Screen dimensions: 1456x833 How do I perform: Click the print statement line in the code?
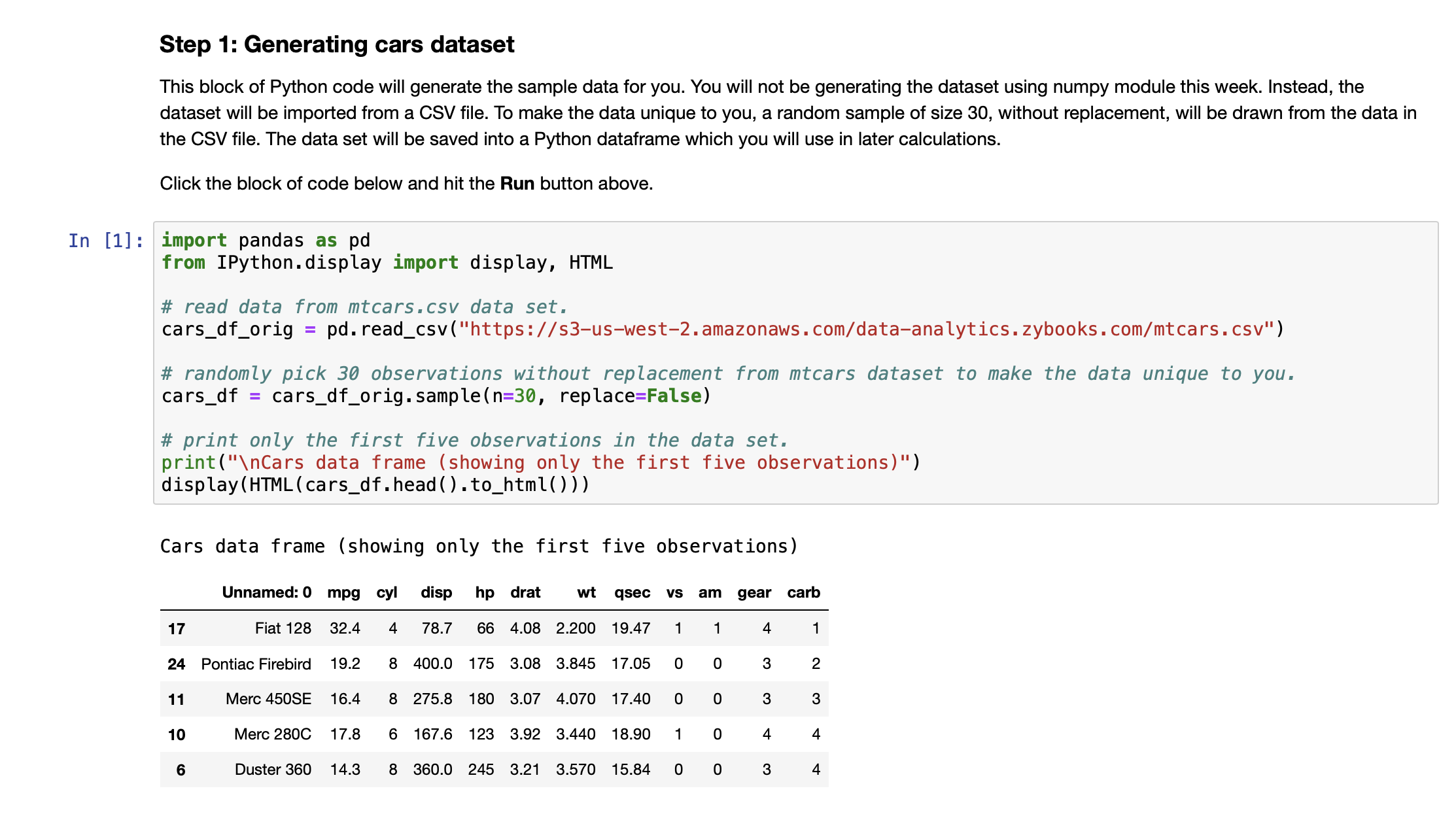point(540,463)
